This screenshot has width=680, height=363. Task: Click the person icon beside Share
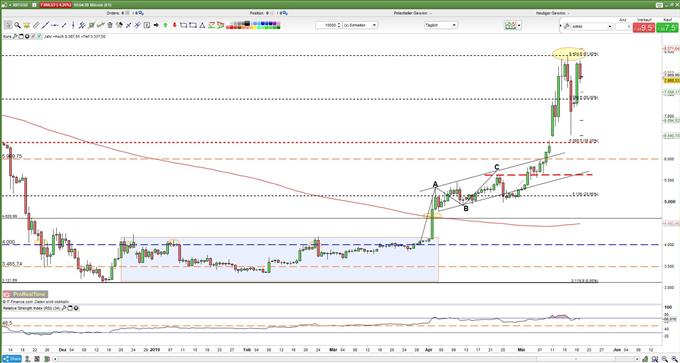(27, 359)
